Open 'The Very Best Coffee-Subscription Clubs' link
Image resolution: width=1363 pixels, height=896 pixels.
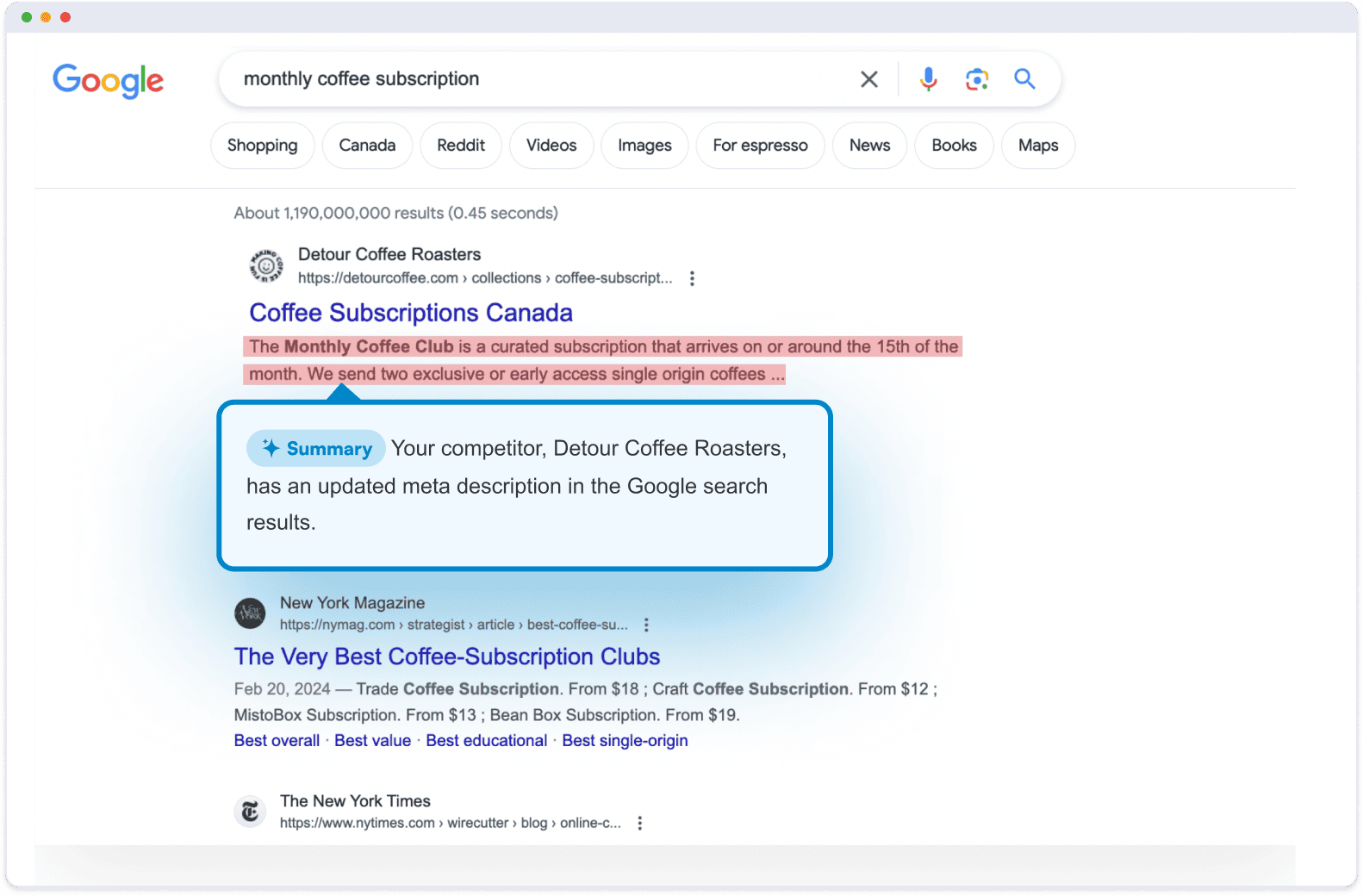coord(447,656)
